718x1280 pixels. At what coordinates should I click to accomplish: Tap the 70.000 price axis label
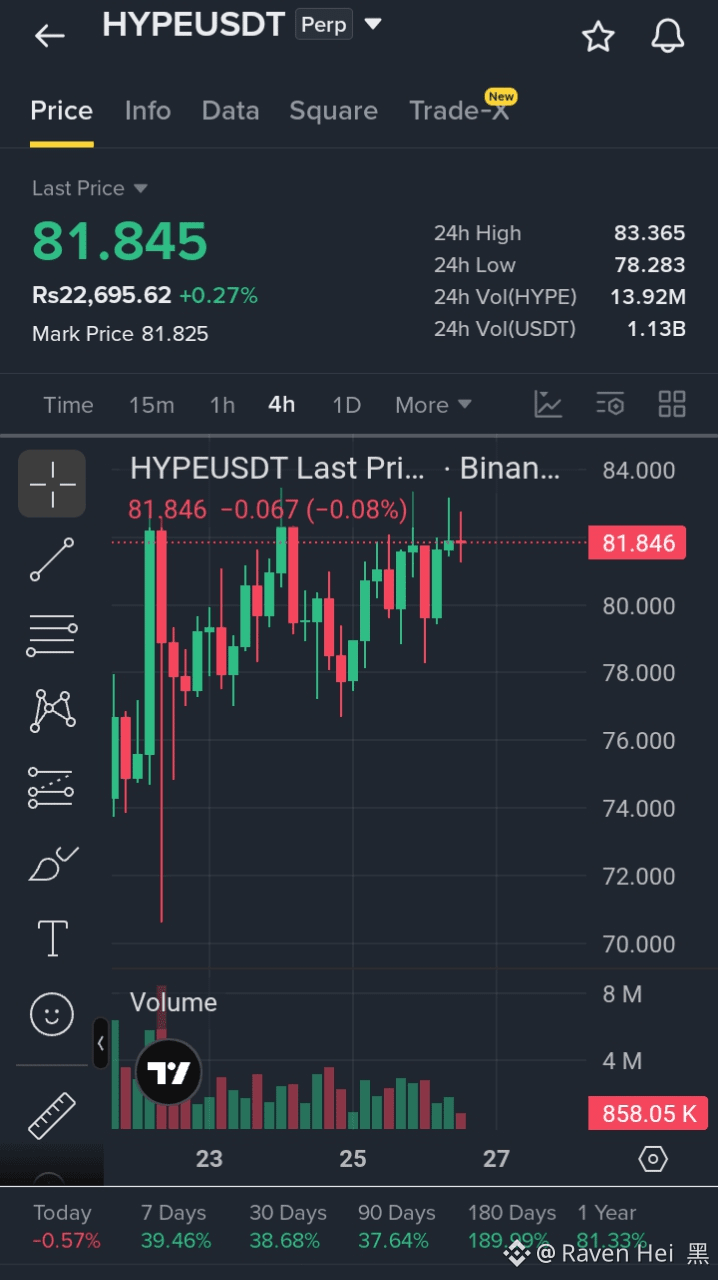[639, 944]
